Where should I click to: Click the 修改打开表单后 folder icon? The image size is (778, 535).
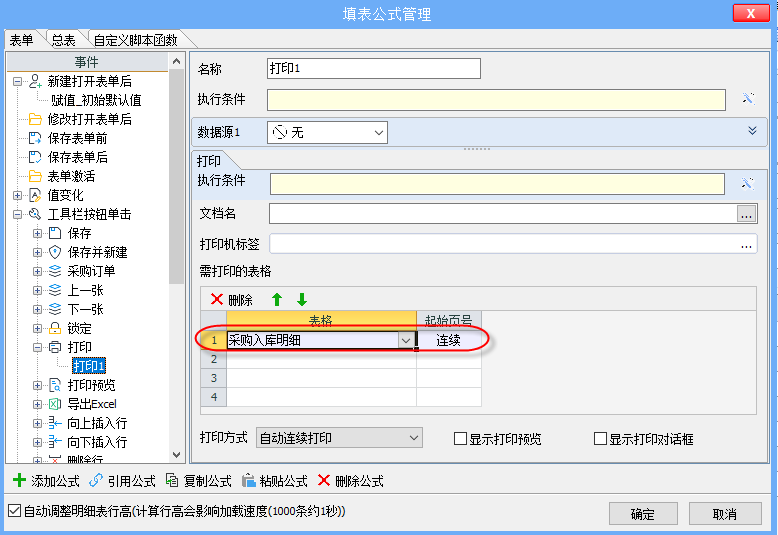[x=35, y=119]
